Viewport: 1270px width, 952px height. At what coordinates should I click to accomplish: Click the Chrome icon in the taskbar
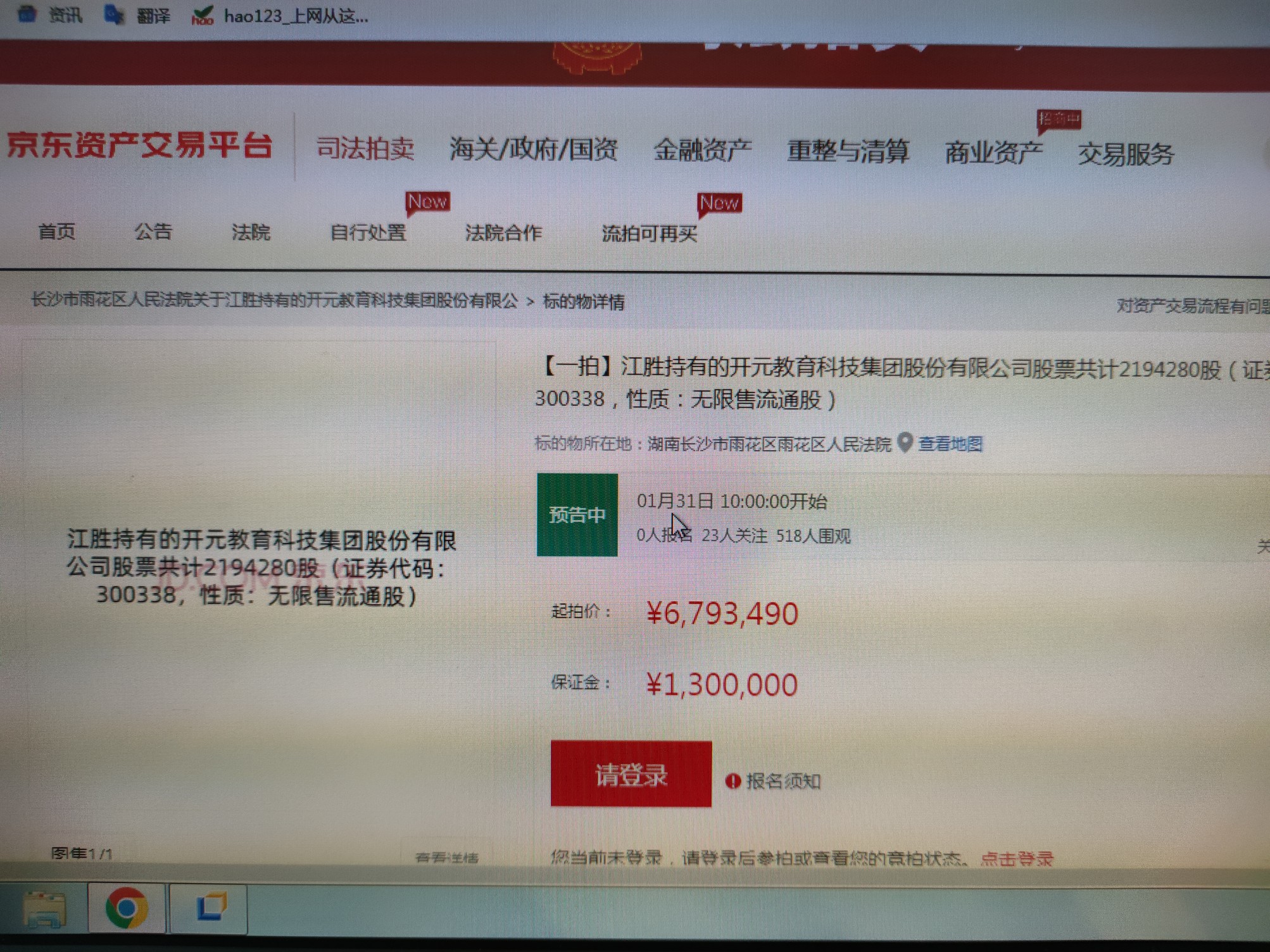[x=126, y=909]
